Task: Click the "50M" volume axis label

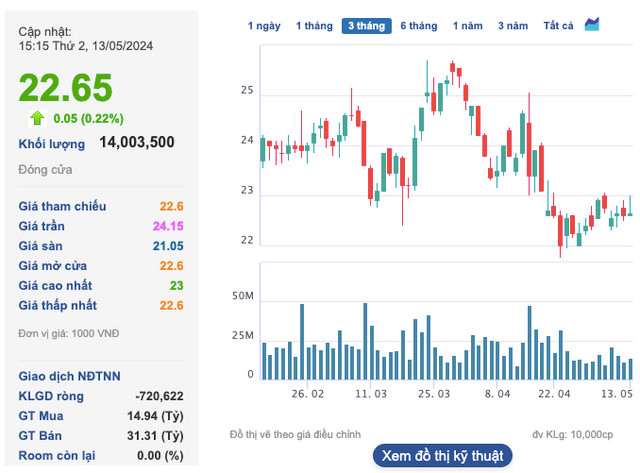Action: 242,297
